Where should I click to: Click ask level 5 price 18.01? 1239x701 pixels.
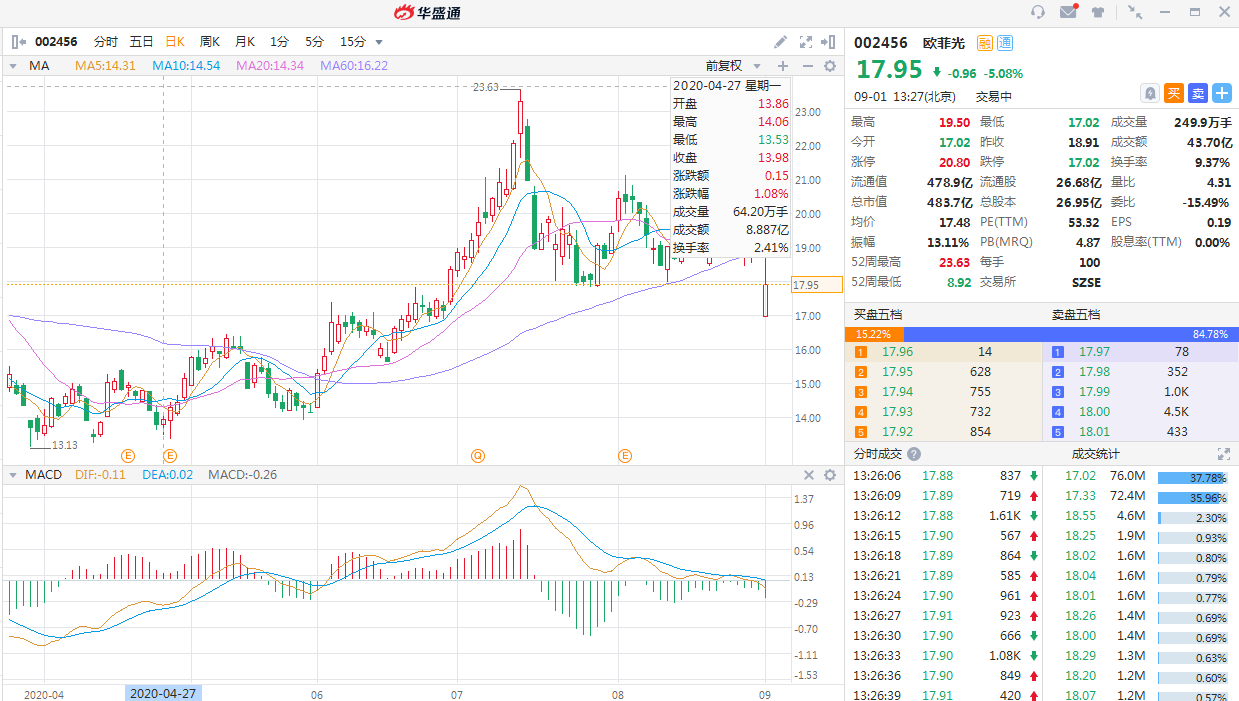(1095, 432)
